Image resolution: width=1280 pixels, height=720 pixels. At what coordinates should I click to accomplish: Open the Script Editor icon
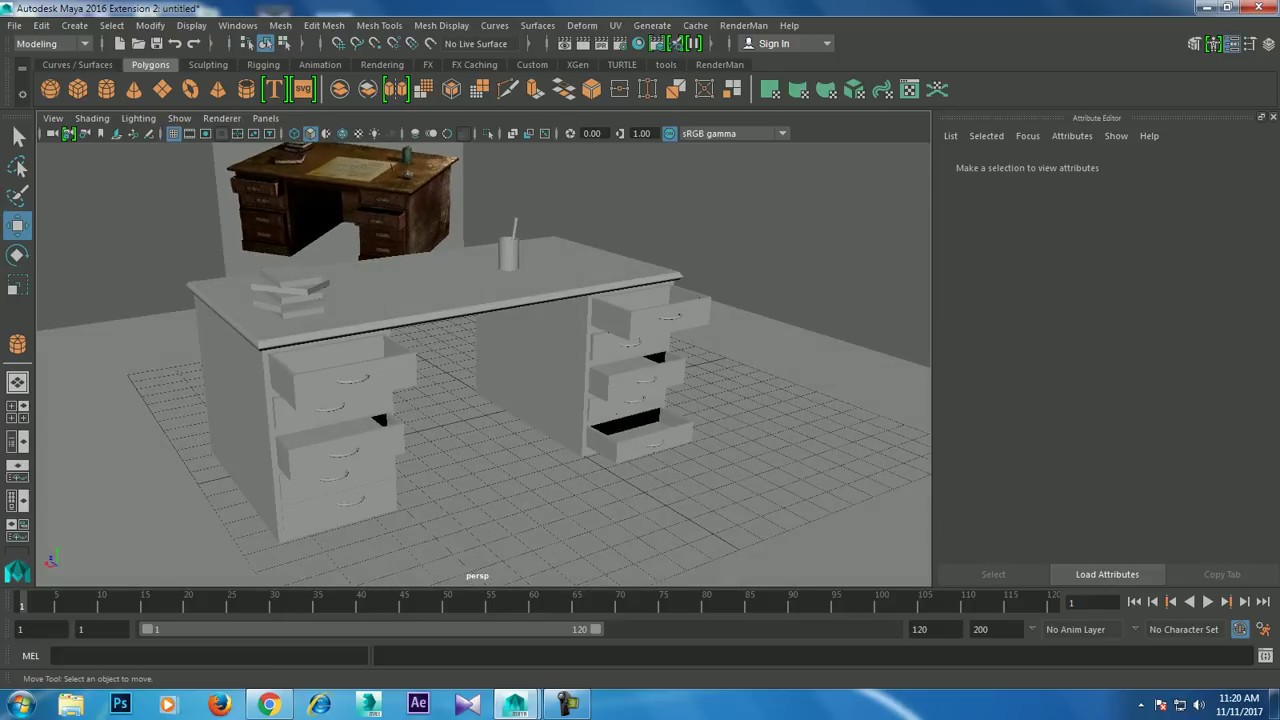[x=1264, y=656]
